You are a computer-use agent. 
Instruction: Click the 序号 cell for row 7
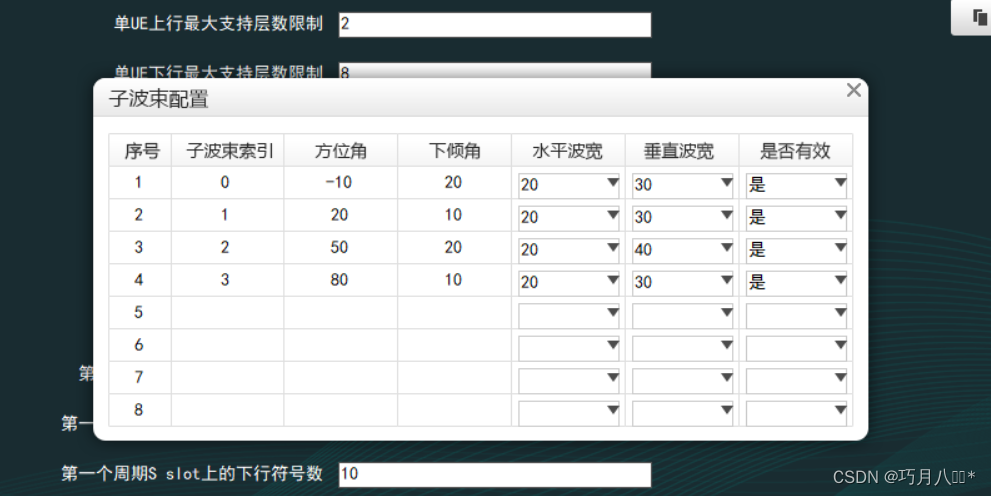[x=140, y=378]
